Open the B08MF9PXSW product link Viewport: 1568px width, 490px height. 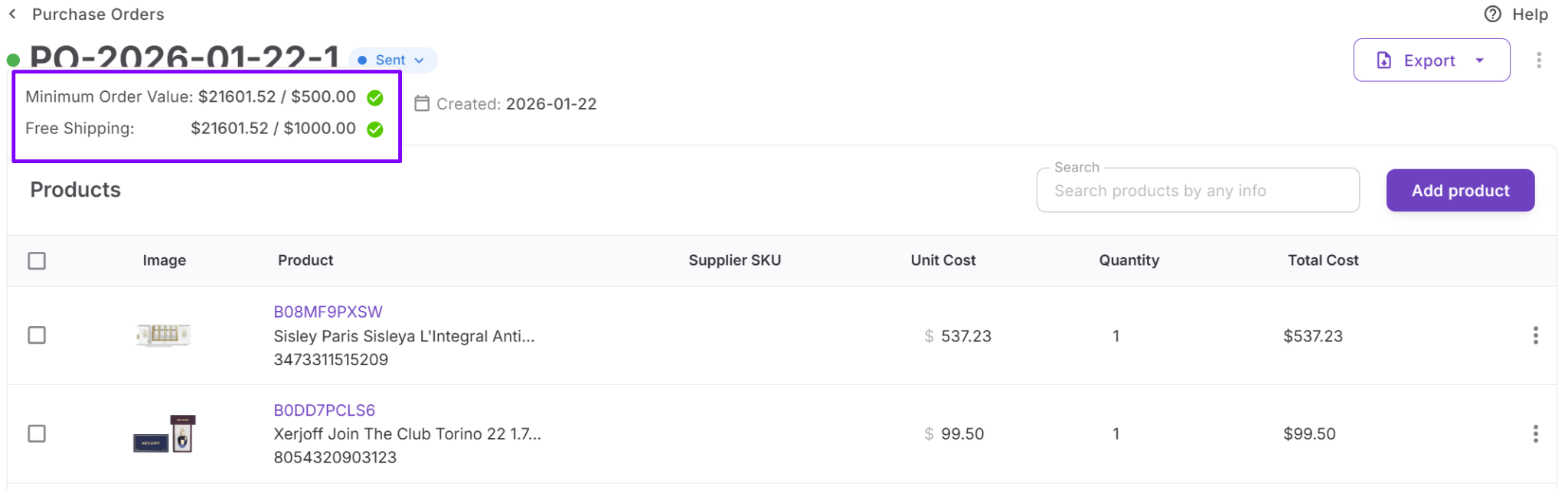[328, 312]
